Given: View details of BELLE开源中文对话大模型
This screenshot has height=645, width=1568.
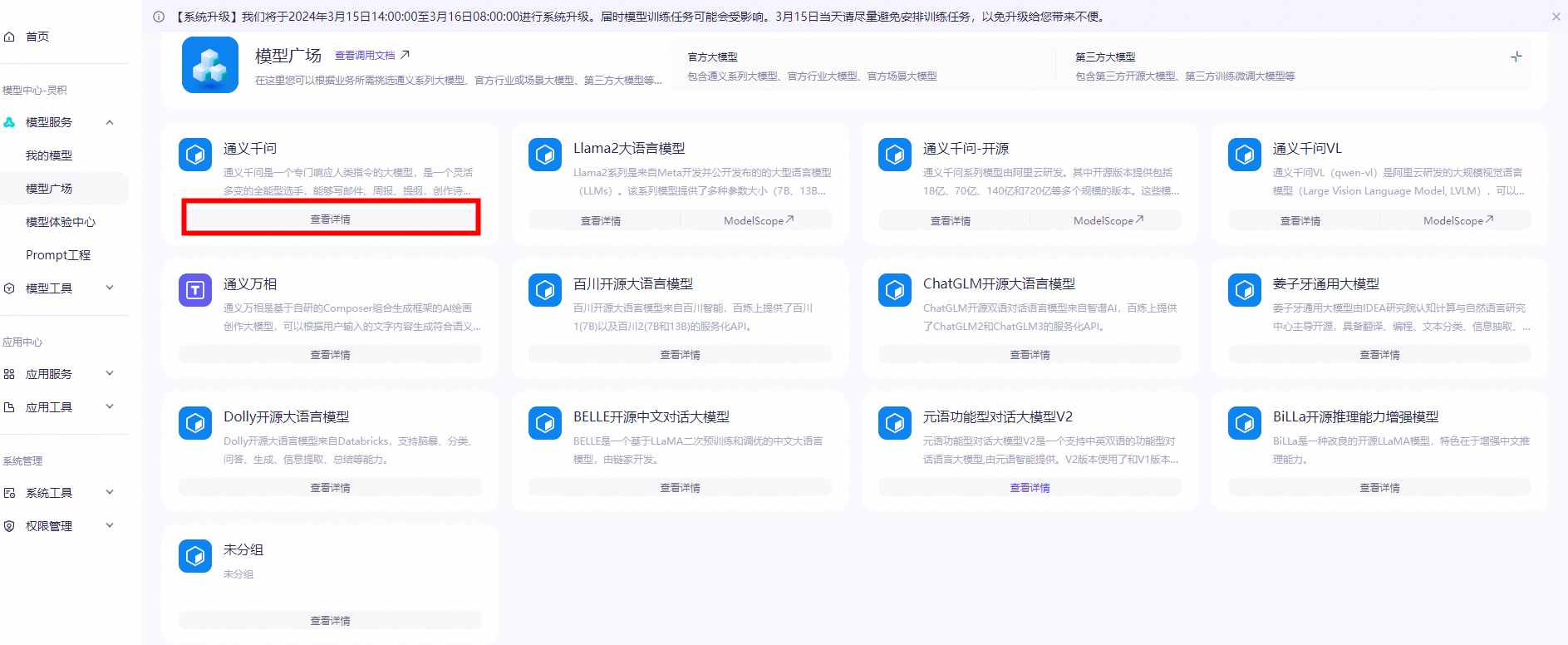Looking at the screenshot, I should (681, 488).
